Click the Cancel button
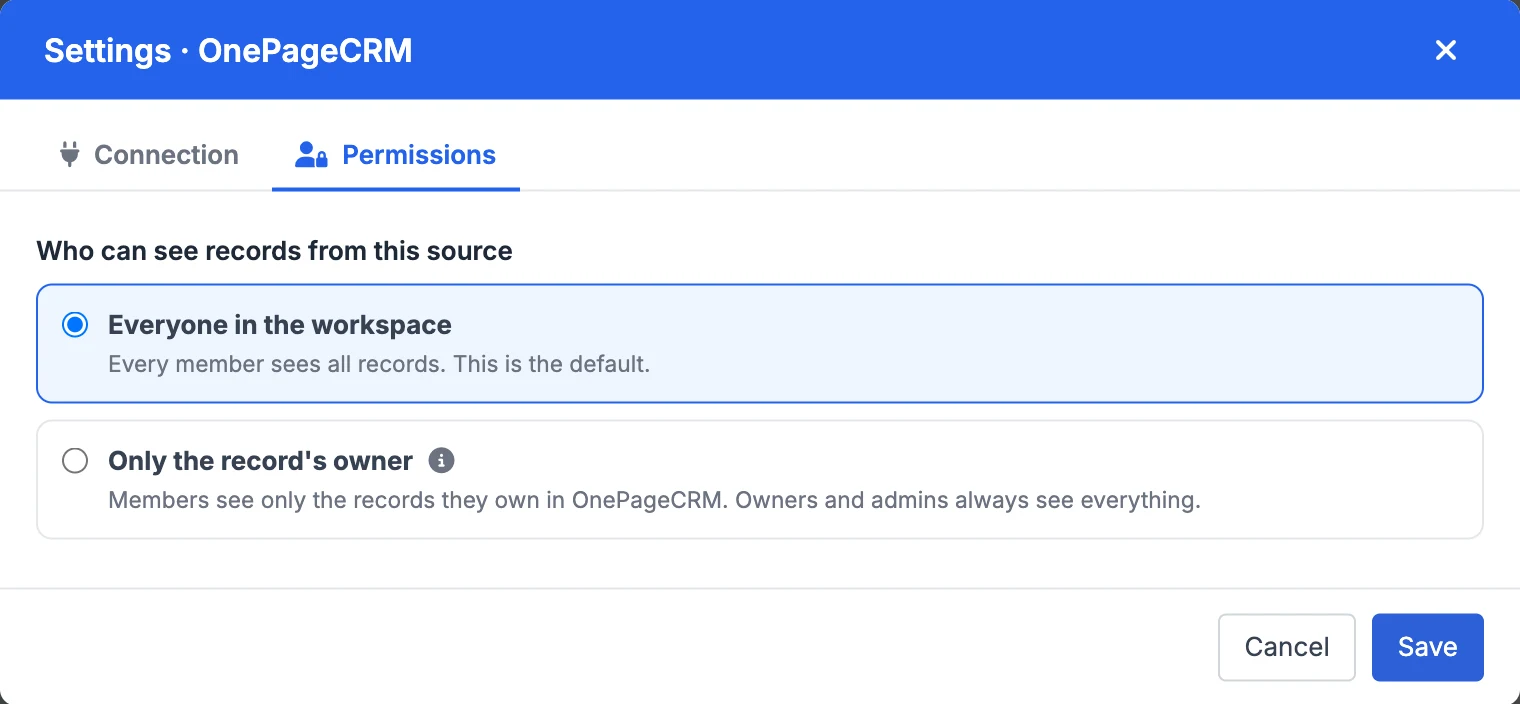Screen dimensions: 1520x704 click(1287, 647)
